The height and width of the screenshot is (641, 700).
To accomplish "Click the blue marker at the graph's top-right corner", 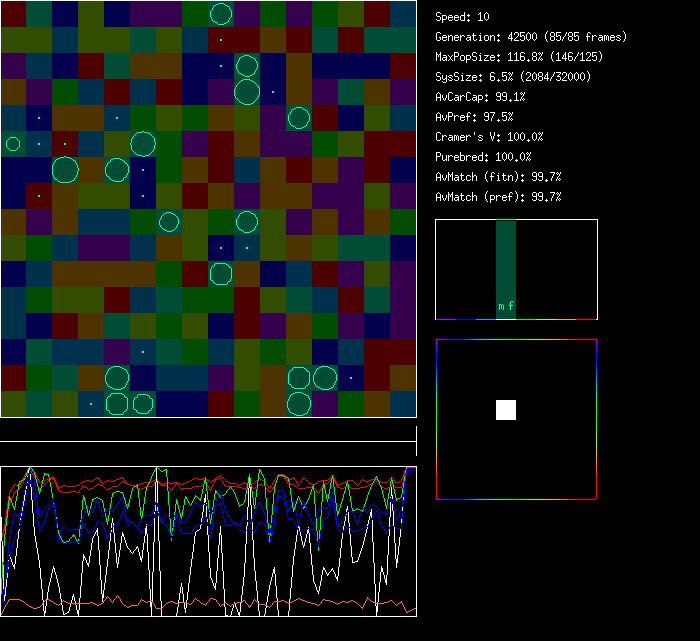I will click(x=410, y=470).
